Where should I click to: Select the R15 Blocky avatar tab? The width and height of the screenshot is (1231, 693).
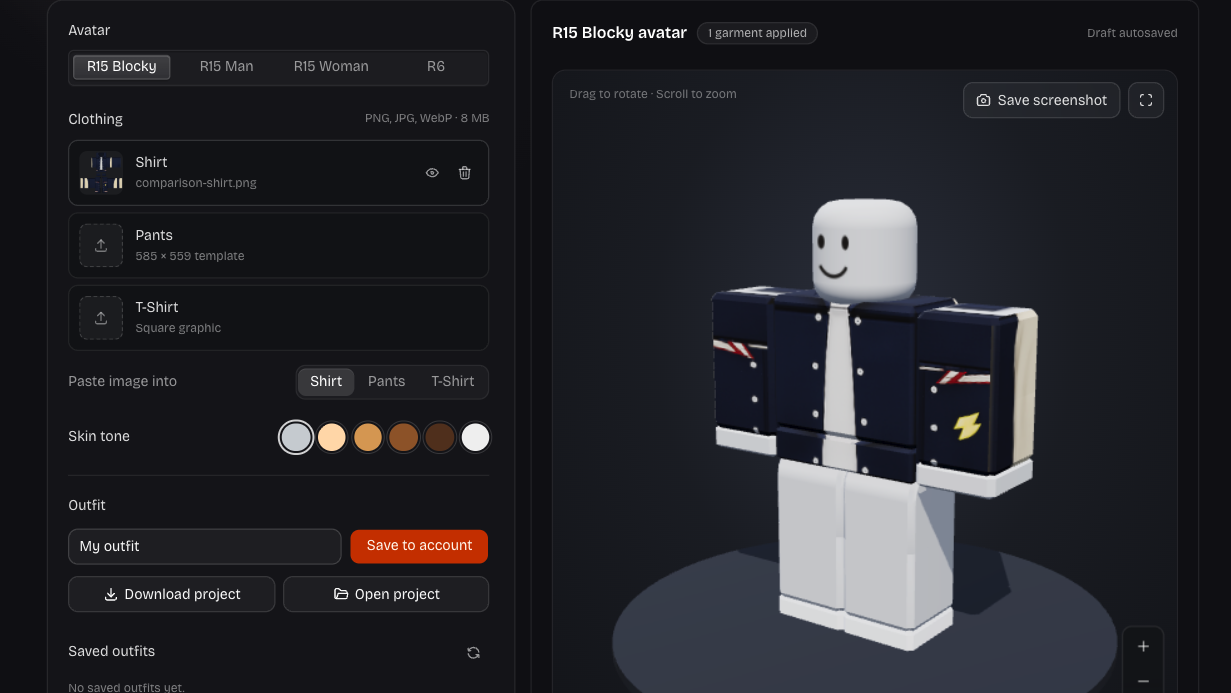tap(122, 67)
